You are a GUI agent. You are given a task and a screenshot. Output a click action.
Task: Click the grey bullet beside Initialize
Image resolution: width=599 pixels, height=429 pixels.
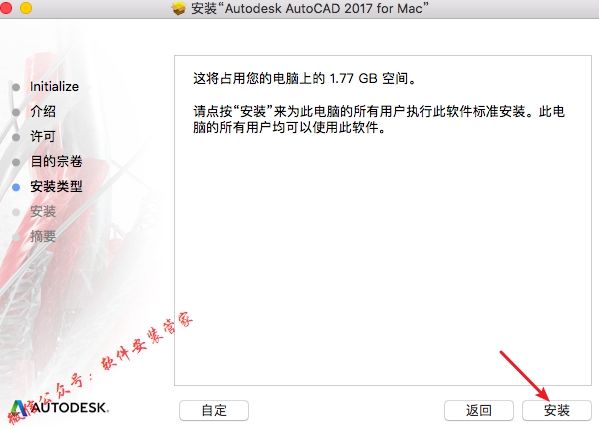(x=16, y=87)
